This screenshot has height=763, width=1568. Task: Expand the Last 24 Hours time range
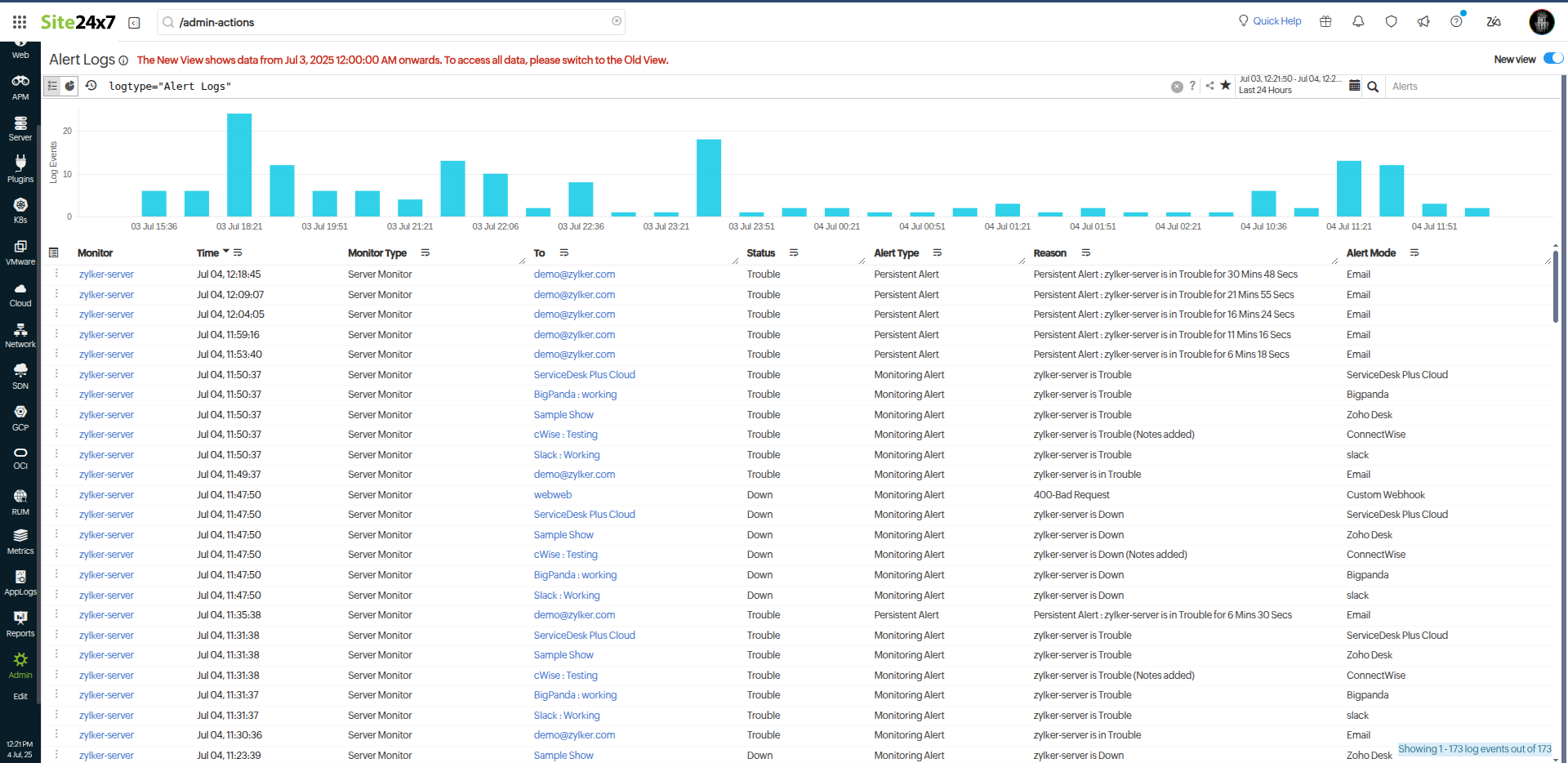pyautogui.click(x=1265, y=91)
